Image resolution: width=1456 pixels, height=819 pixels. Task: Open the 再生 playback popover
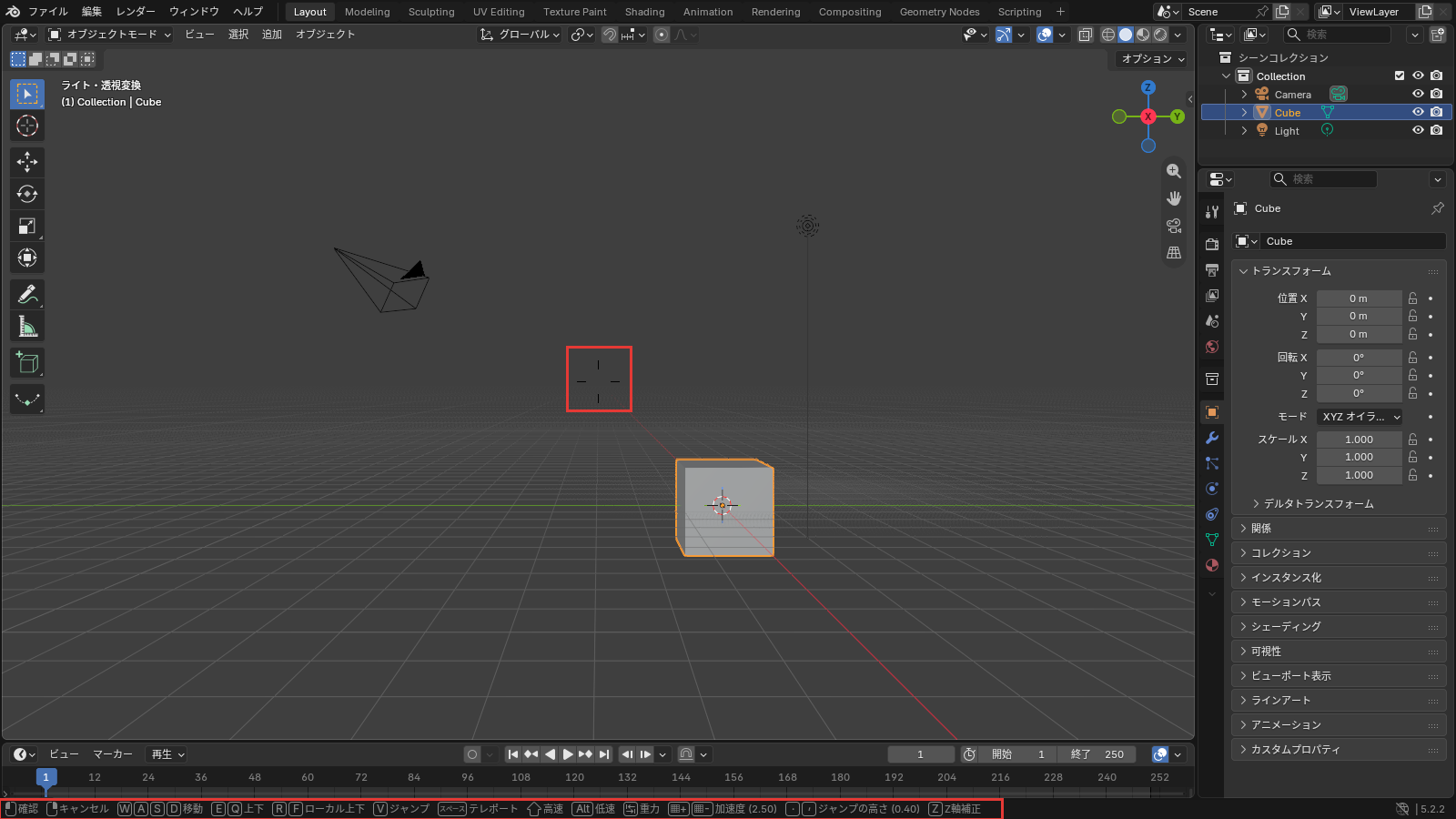[167, 754]
